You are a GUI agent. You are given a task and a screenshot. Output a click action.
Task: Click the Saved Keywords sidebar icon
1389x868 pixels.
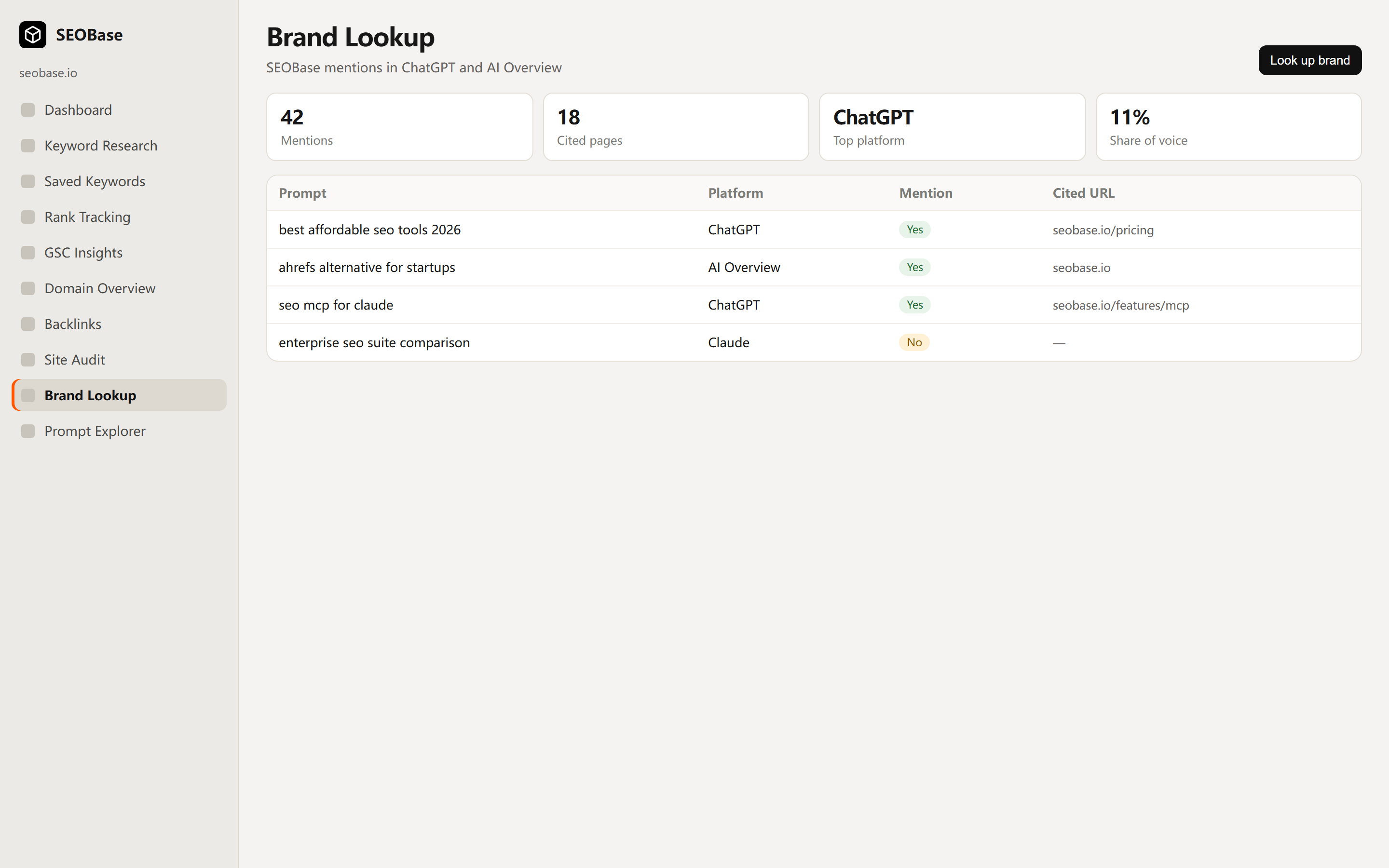point(28,181)
